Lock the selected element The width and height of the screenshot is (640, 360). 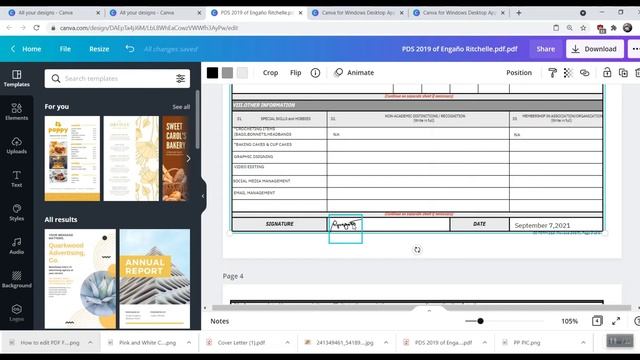pos(607,73)
